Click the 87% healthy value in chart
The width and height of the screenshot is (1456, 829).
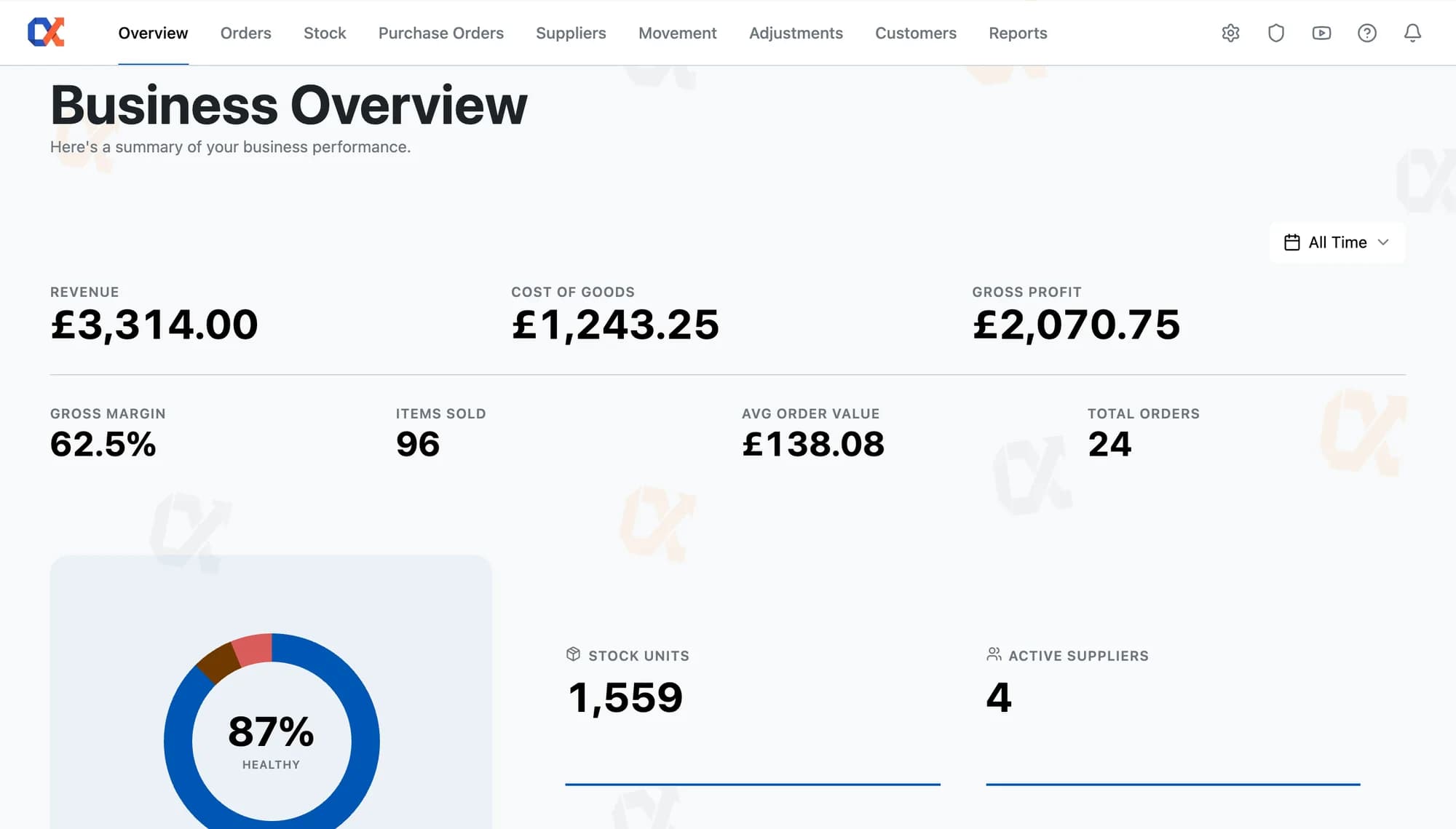pos(271,731)
